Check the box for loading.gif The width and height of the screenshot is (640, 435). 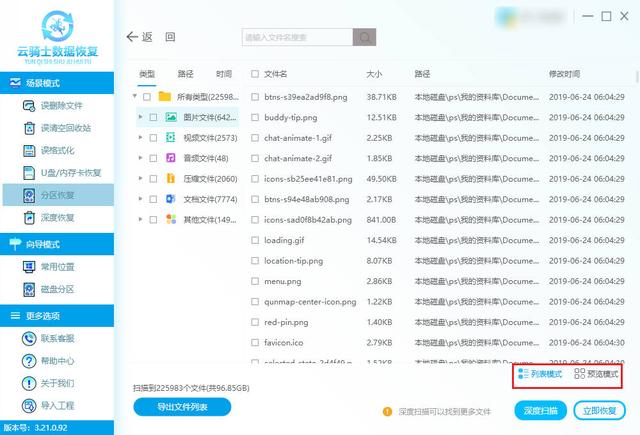[255, 240]
